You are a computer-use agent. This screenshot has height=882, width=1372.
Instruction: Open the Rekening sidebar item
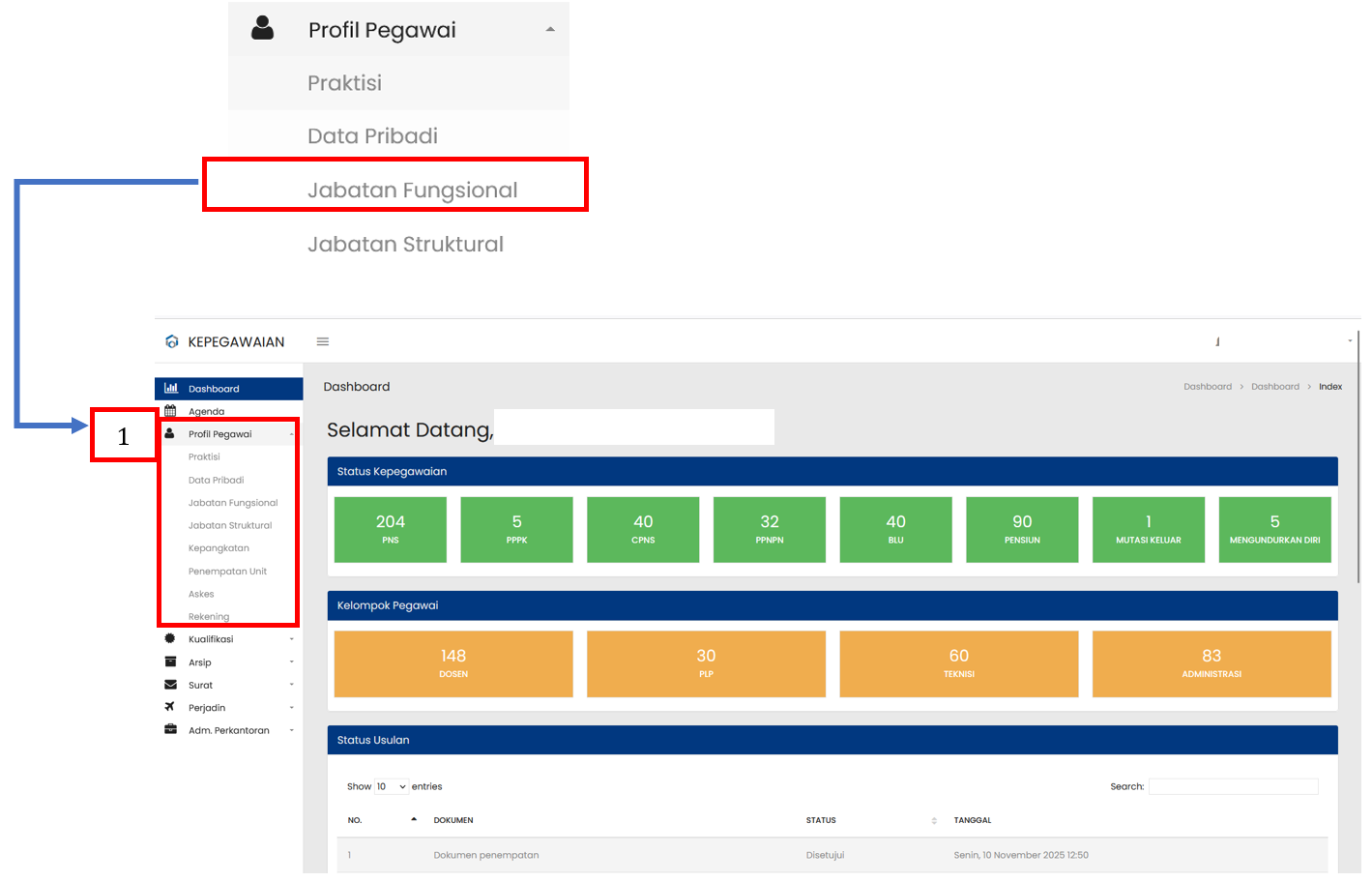click(x=209, y=617)
